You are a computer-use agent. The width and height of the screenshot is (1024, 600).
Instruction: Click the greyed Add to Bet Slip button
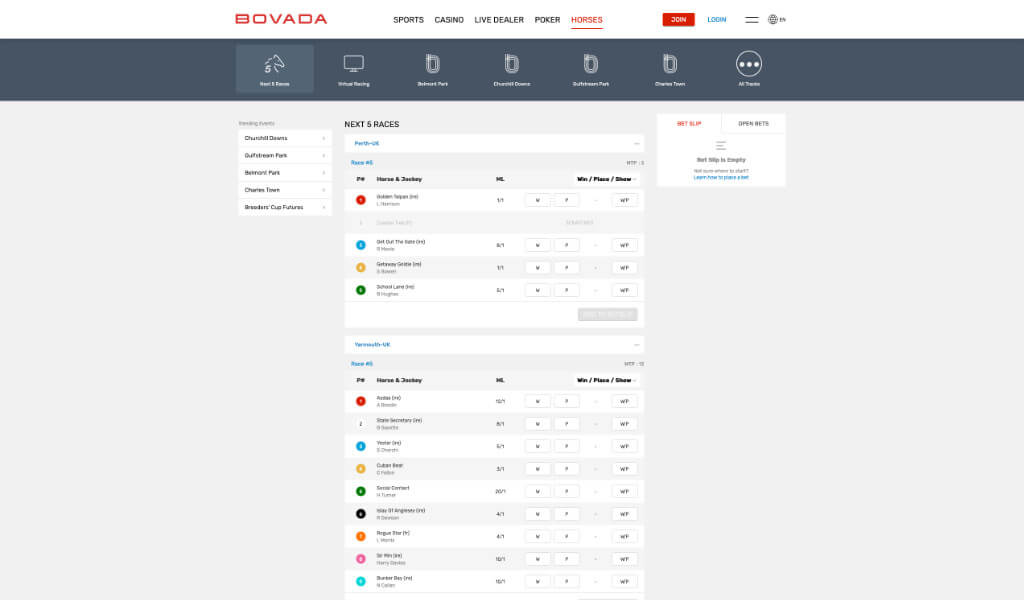607,315
